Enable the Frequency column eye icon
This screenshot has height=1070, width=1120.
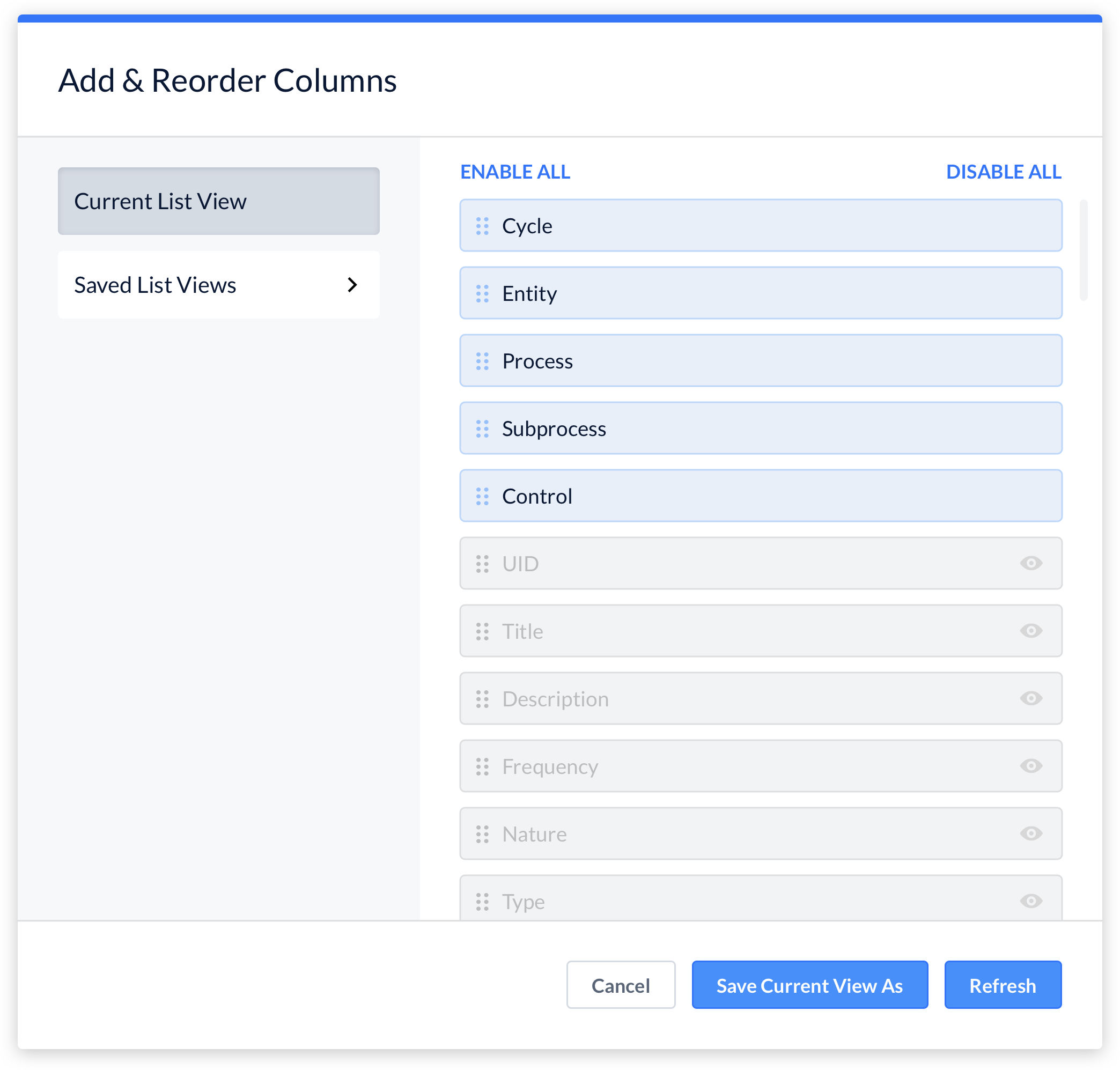coord(1030,766)
